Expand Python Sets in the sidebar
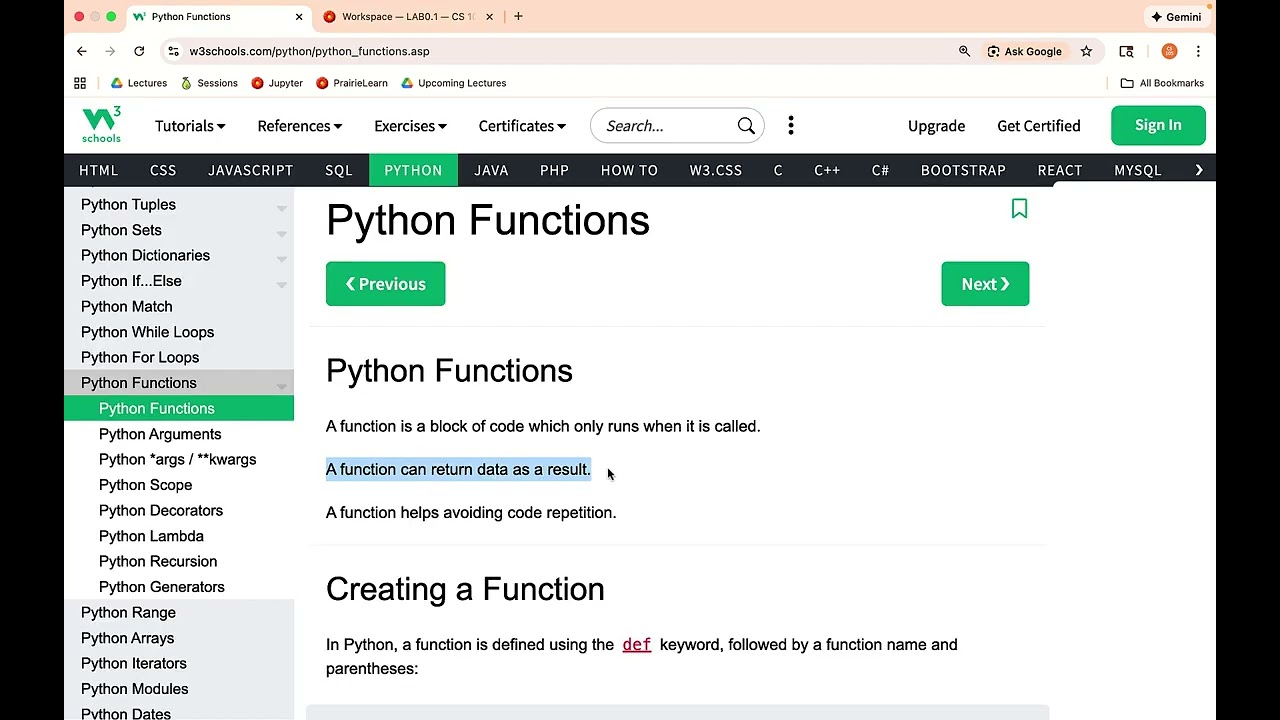 tap(282, 232)
